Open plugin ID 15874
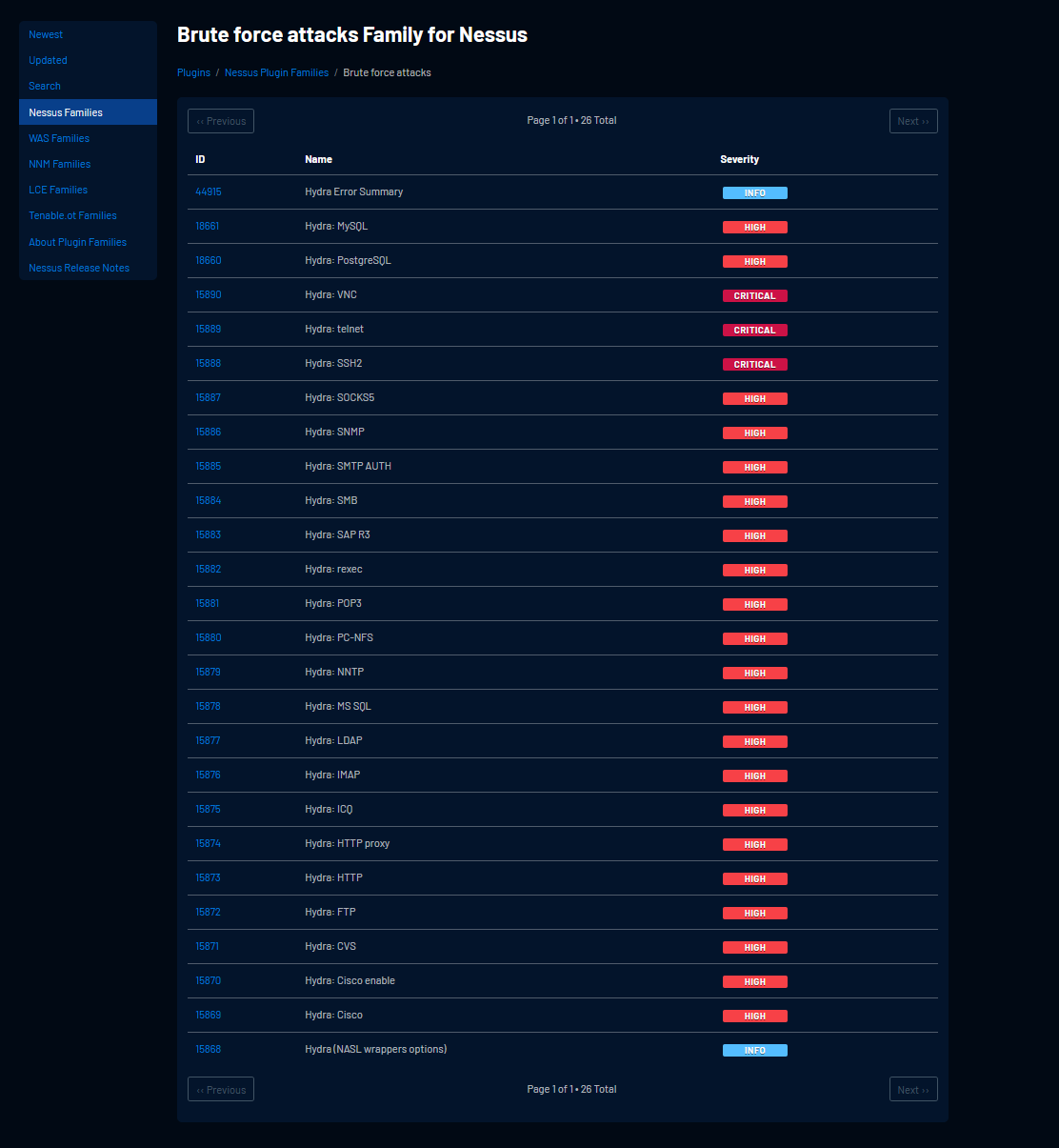1059x1148 pixels. click(x=209, y=843)
